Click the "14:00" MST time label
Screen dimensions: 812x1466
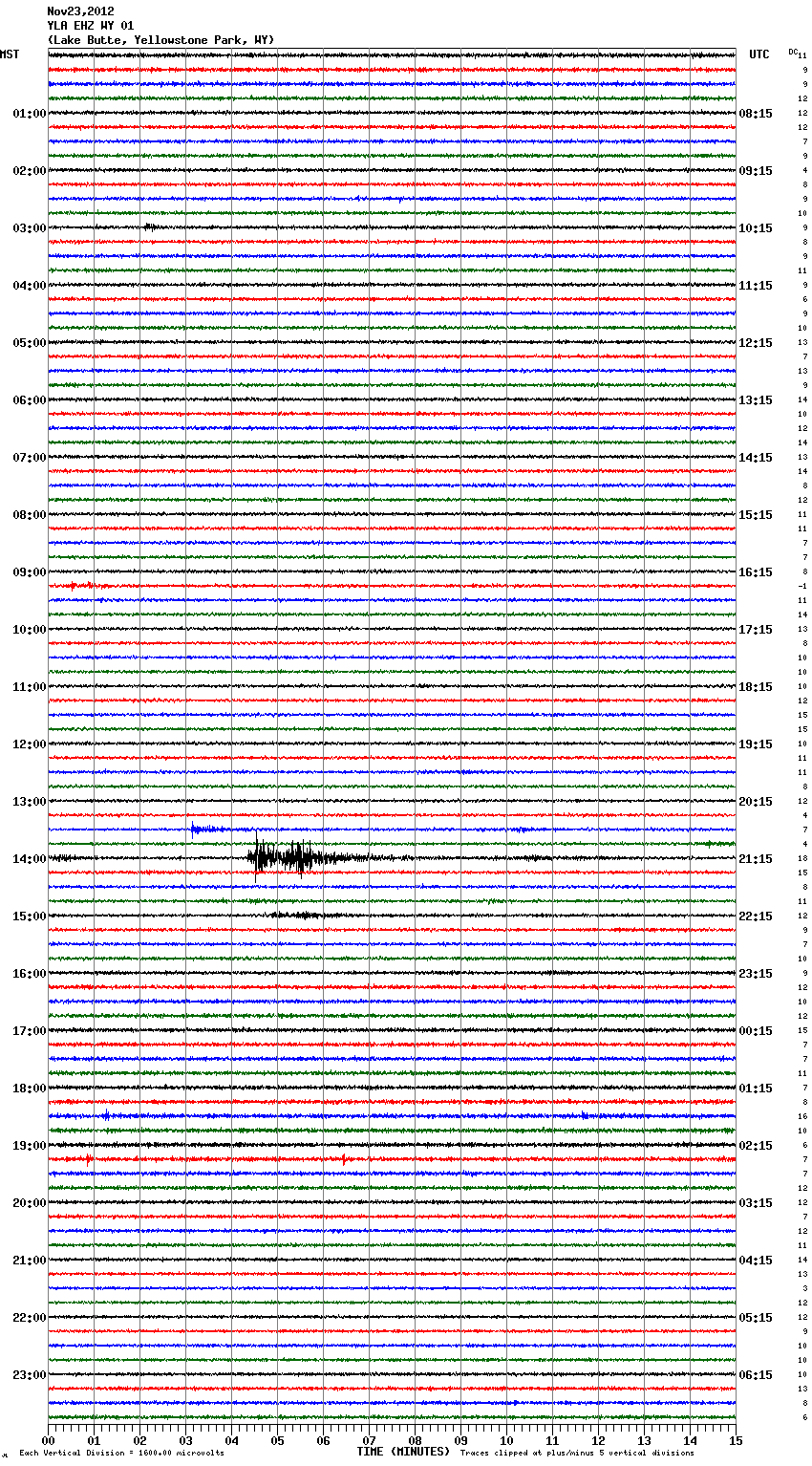(x=29, y=859)
